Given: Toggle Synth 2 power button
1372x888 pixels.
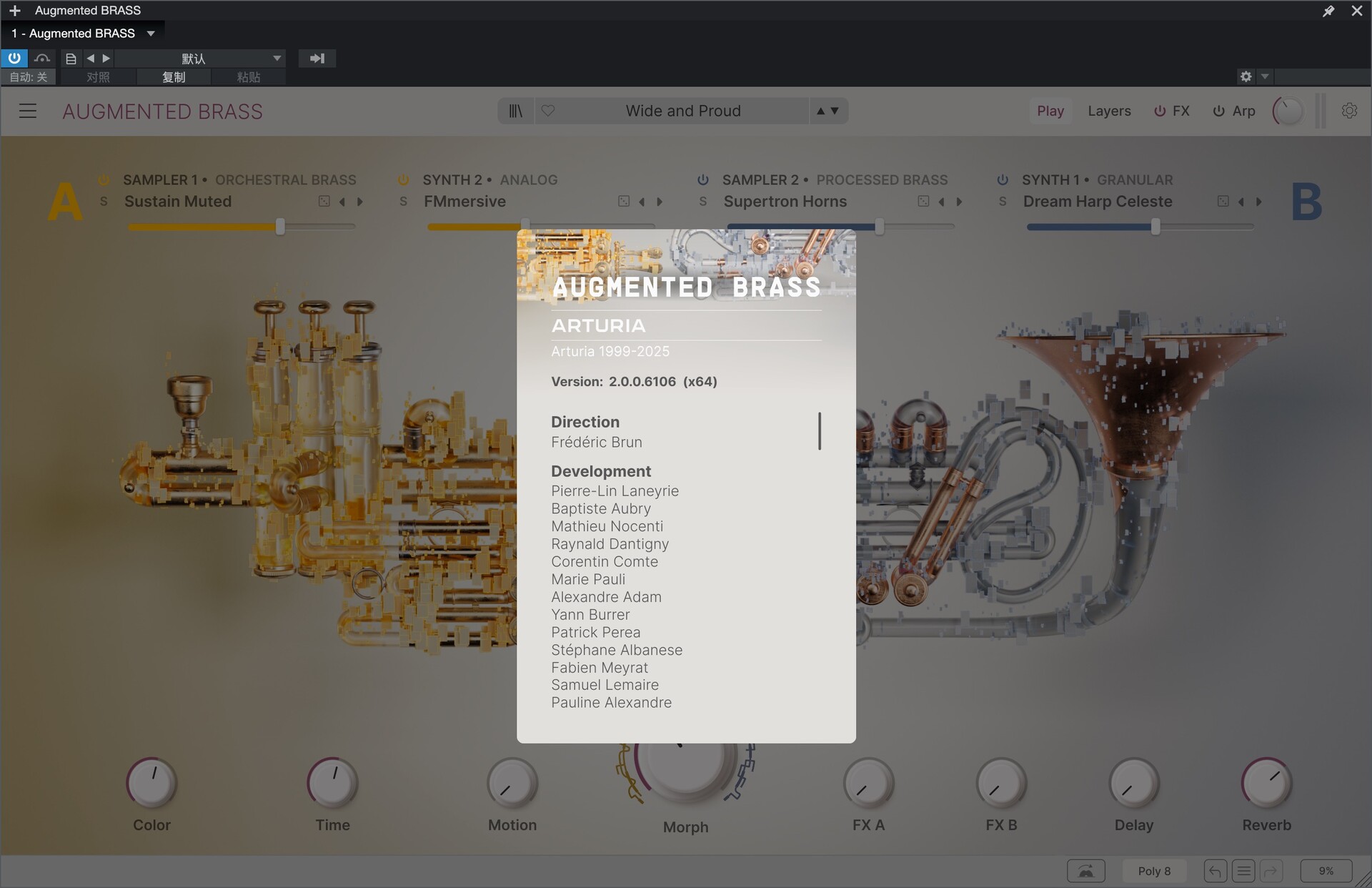Looking at the screenshot, I should click(403, 179).
